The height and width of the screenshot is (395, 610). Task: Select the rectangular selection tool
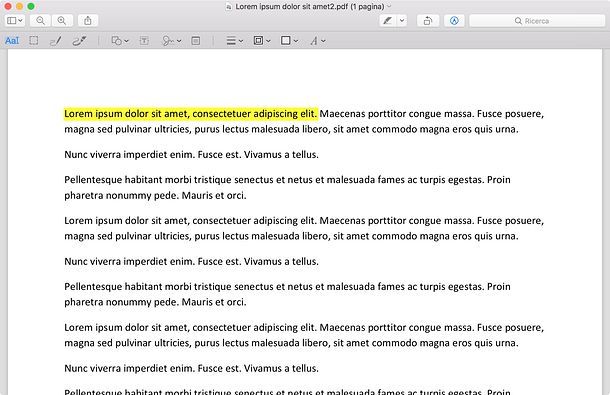34,40
